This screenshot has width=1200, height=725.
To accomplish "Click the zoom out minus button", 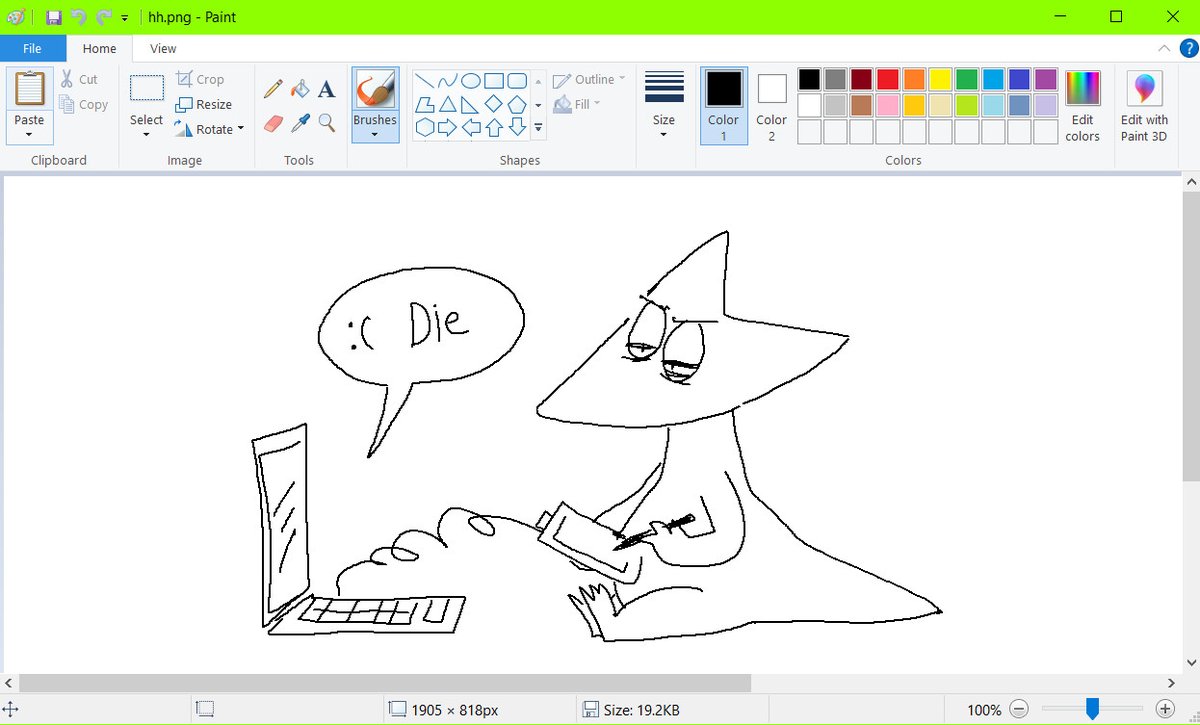I will pos(1017,709).
